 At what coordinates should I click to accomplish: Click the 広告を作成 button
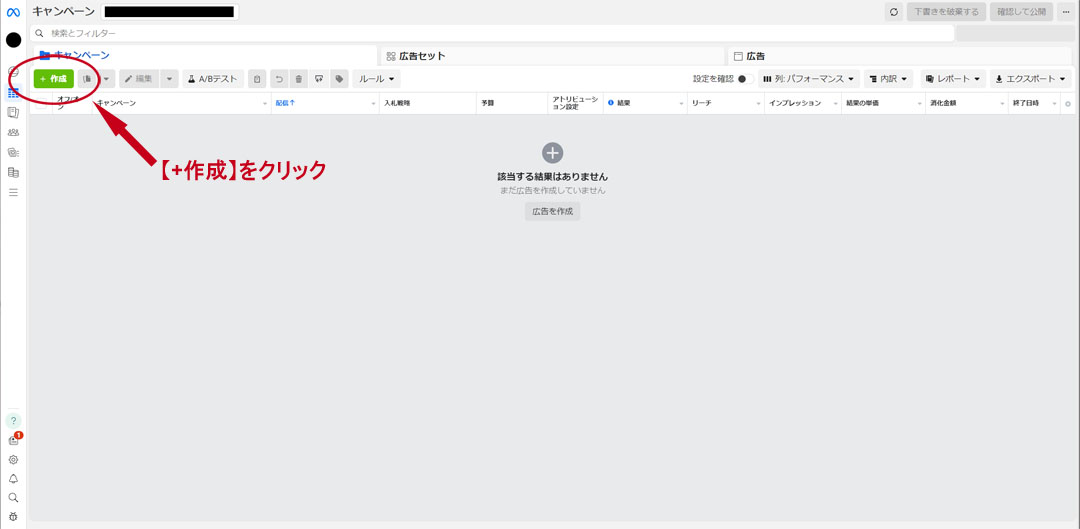point(552,211)
